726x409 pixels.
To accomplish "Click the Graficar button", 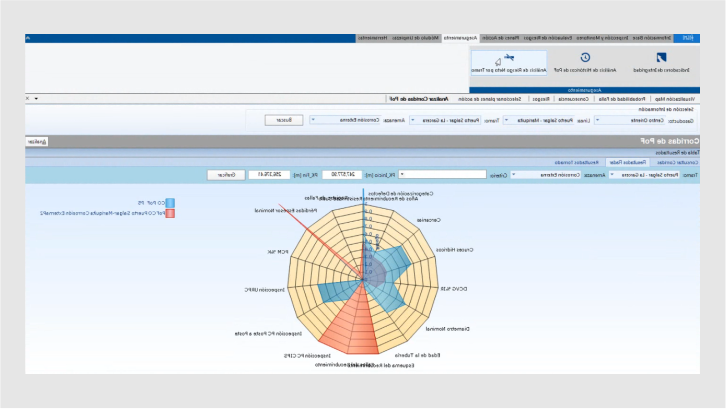I will pos(226,175).
